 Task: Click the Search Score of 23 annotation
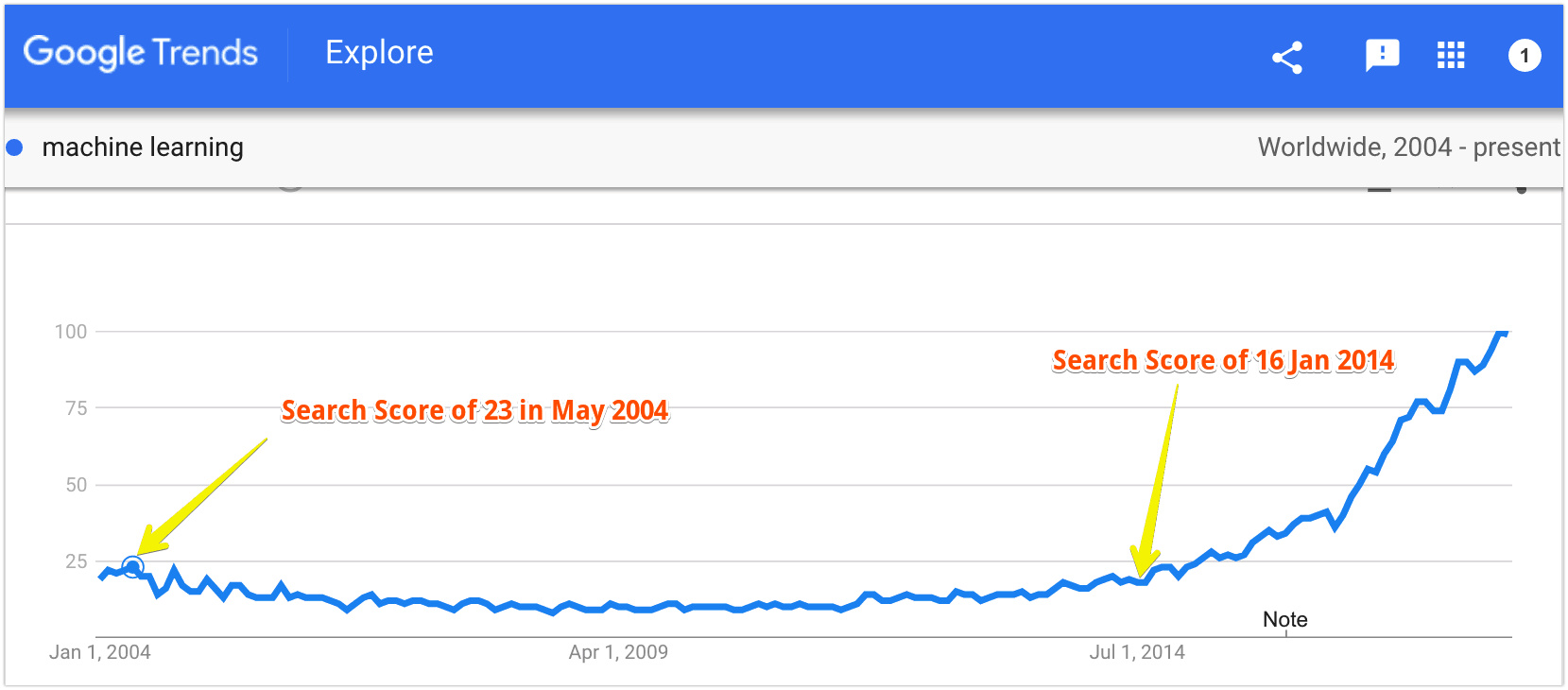tap(475, 411)
